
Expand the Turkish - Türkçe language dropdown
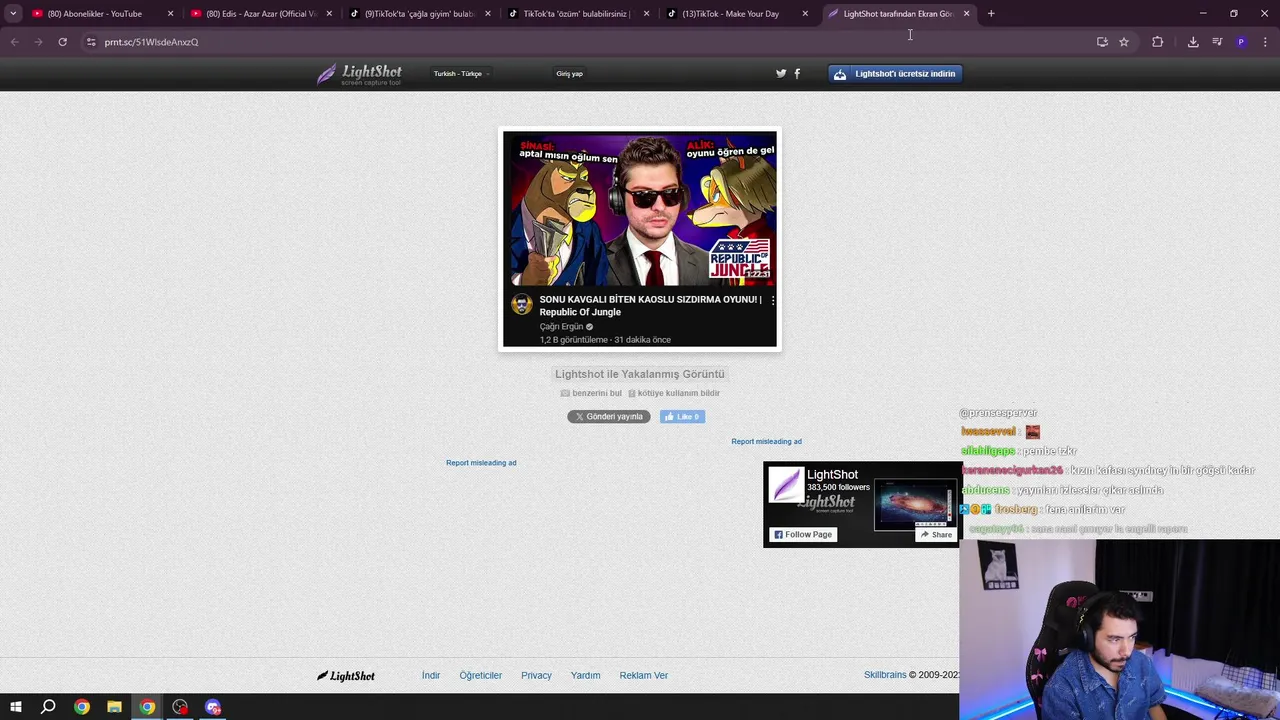pos(461,74)
